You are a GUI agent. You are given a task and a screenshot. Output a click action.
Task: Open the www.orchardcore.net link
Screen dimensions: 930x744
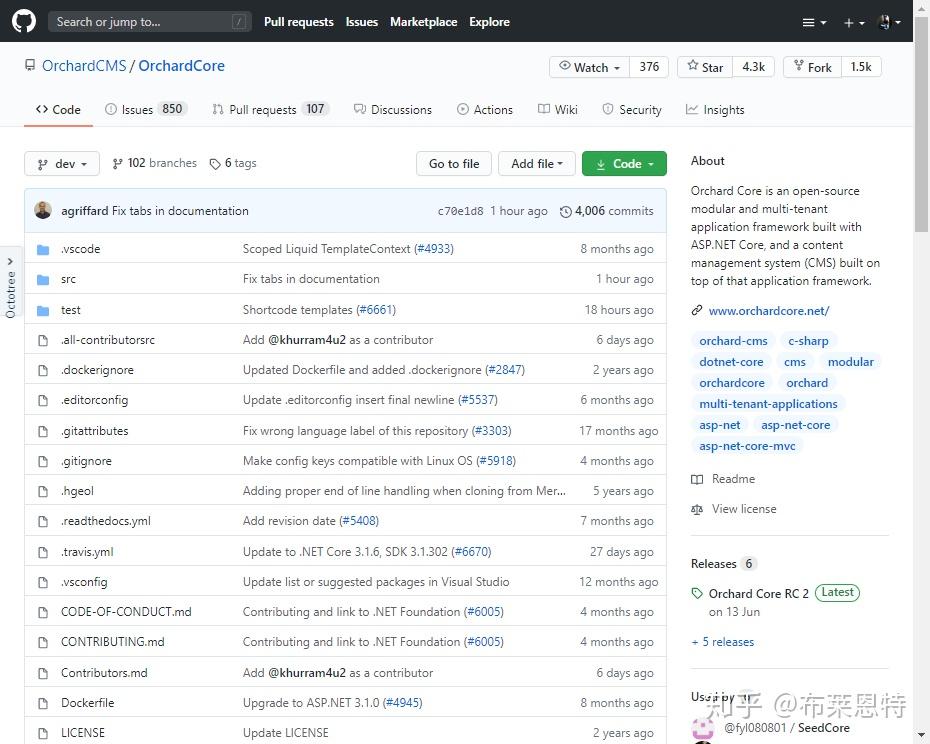tap(769, 310)
